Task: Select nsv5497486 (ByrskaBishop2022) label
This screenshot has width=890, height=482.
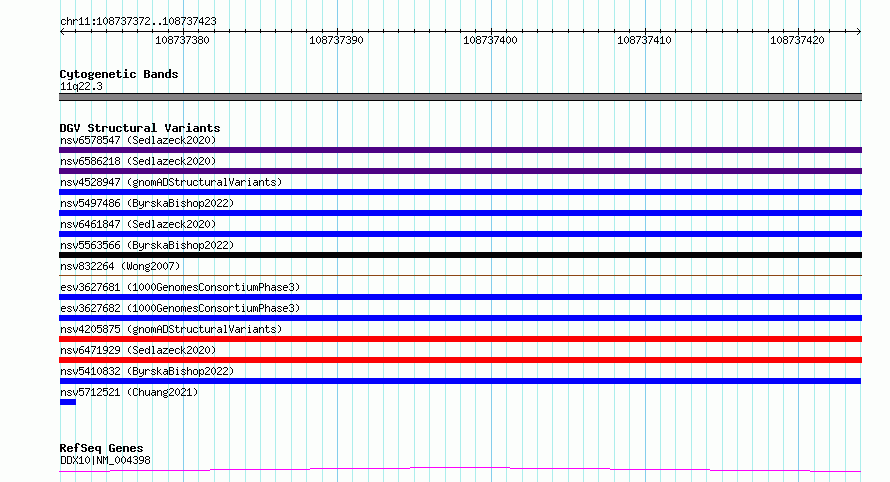Action: pos(147,203)
